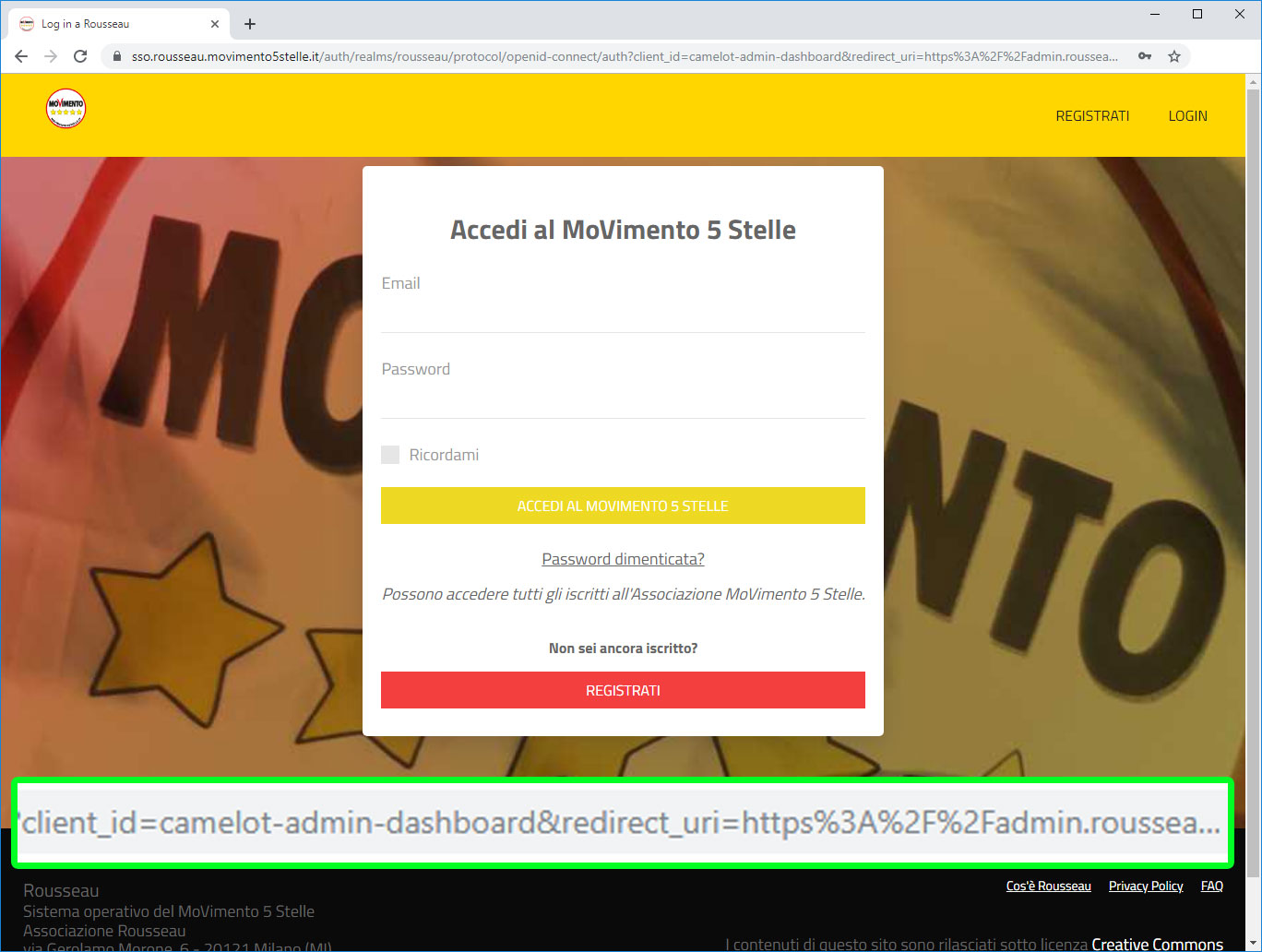The height and width of the screenshot is (952, 1262).
Task: Open the FAQ footer link
Action: click(1211, 886)
